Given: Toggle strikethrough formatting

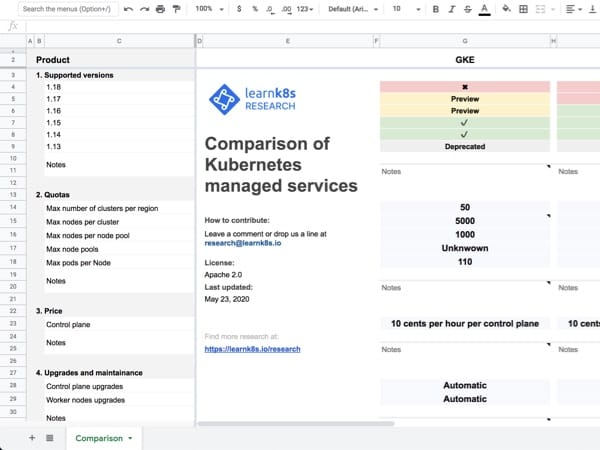Looking at the screenshot, I should (468, 9).
